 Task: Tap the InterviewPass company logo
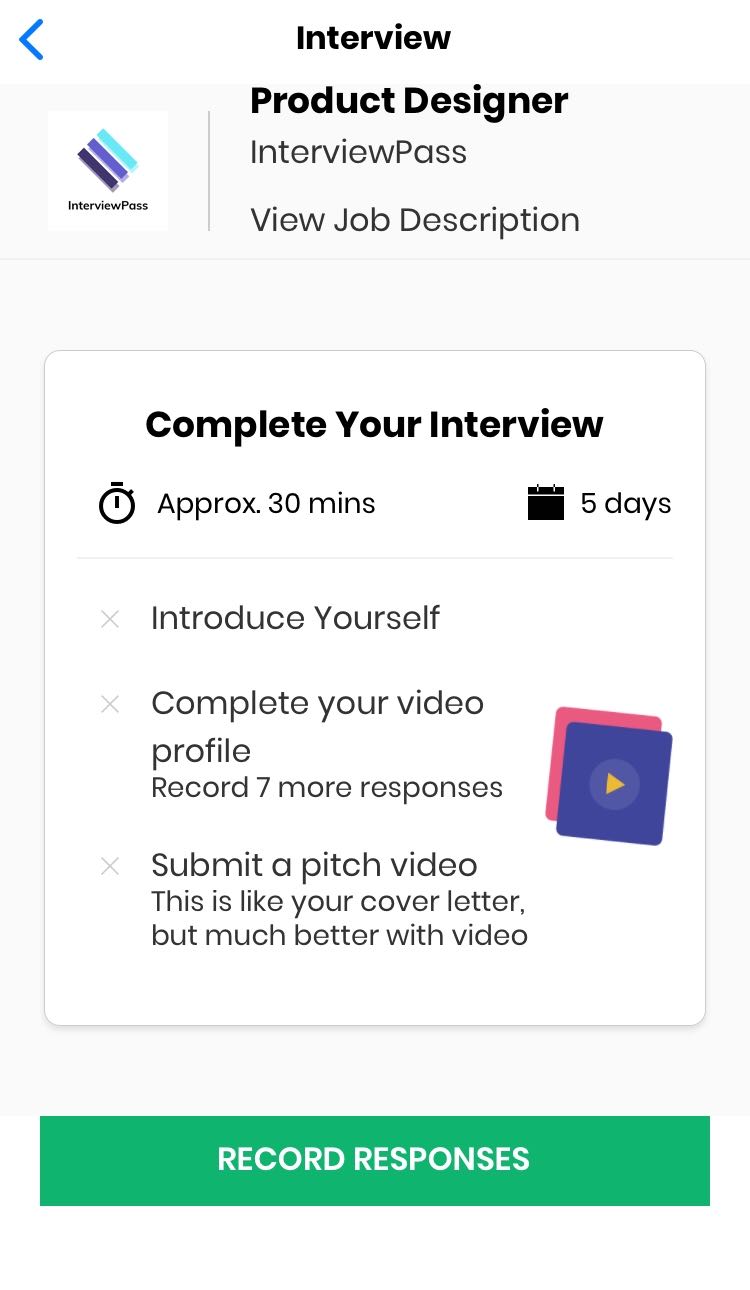click(108, 171)
